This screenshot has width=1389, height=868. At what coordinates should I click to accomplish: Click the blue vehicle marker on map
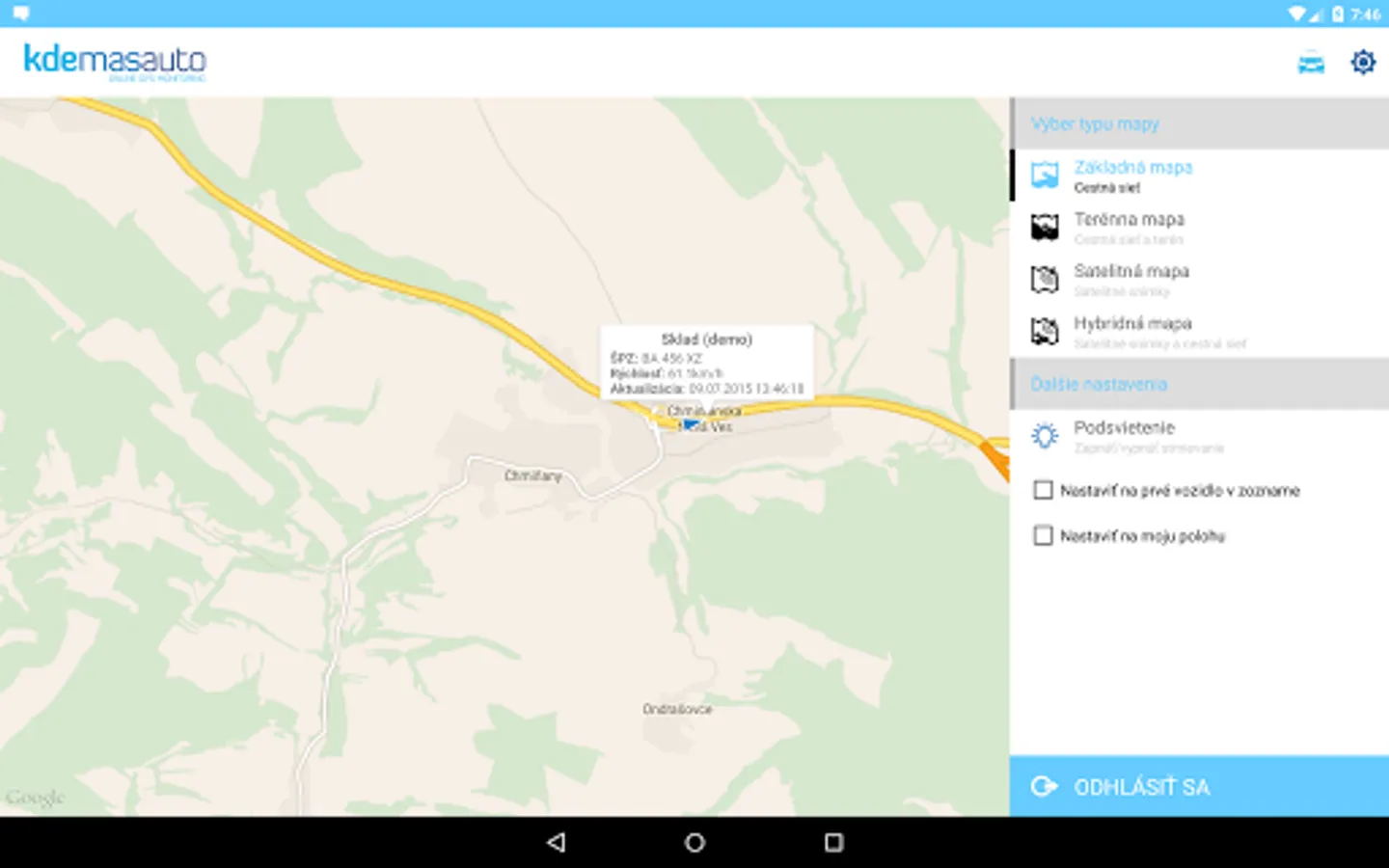click(x=691, y=424)
